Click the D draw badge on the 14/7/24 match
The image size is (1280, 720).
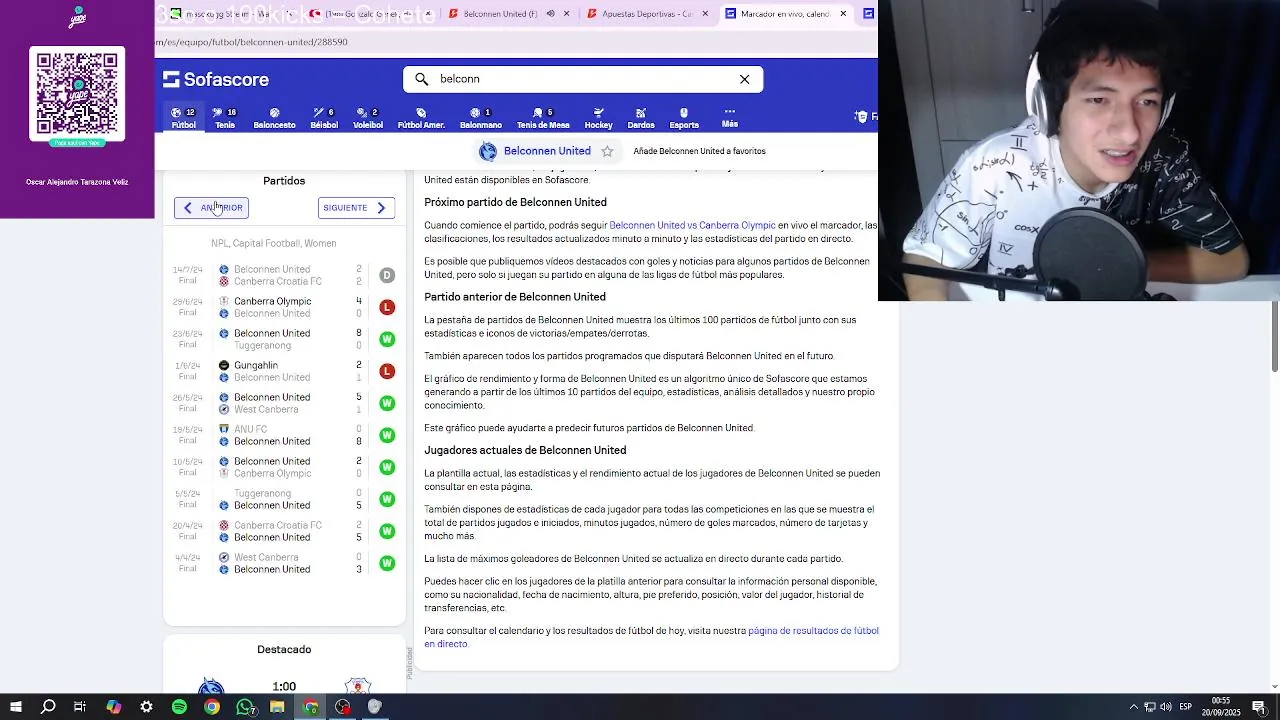click(387, 275)
